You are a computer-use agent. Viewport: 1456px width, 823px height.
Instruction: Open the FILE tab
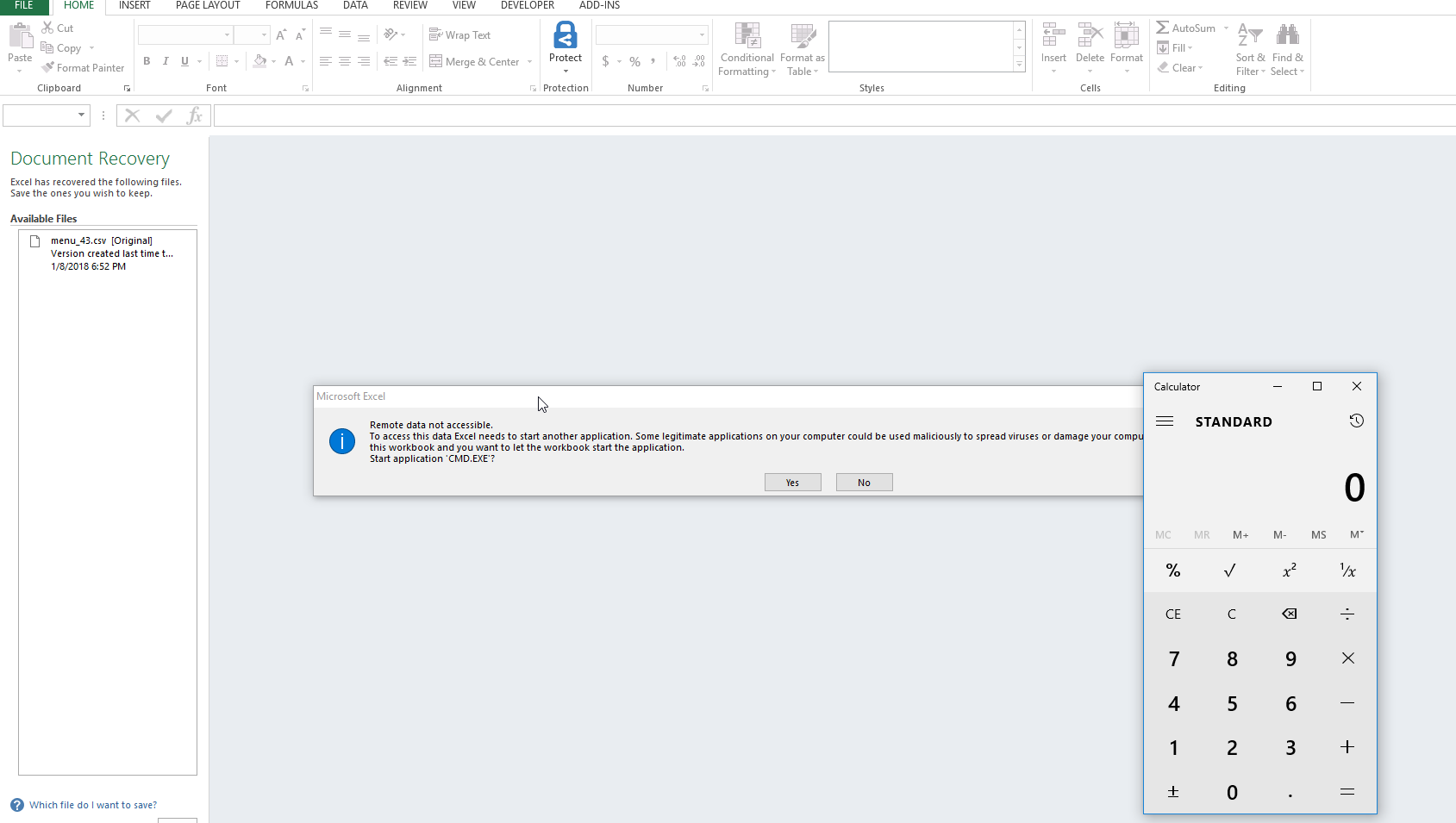24,5
